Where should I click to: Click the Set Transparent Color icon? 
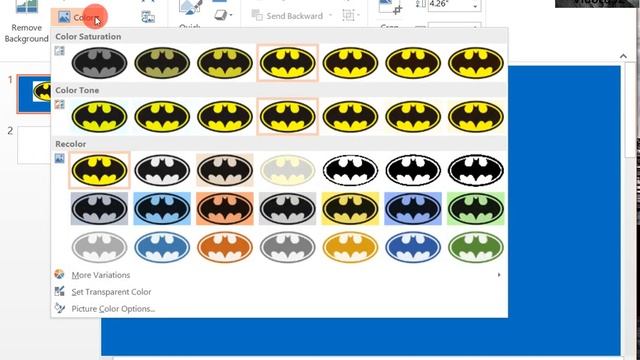pos(60,291)
